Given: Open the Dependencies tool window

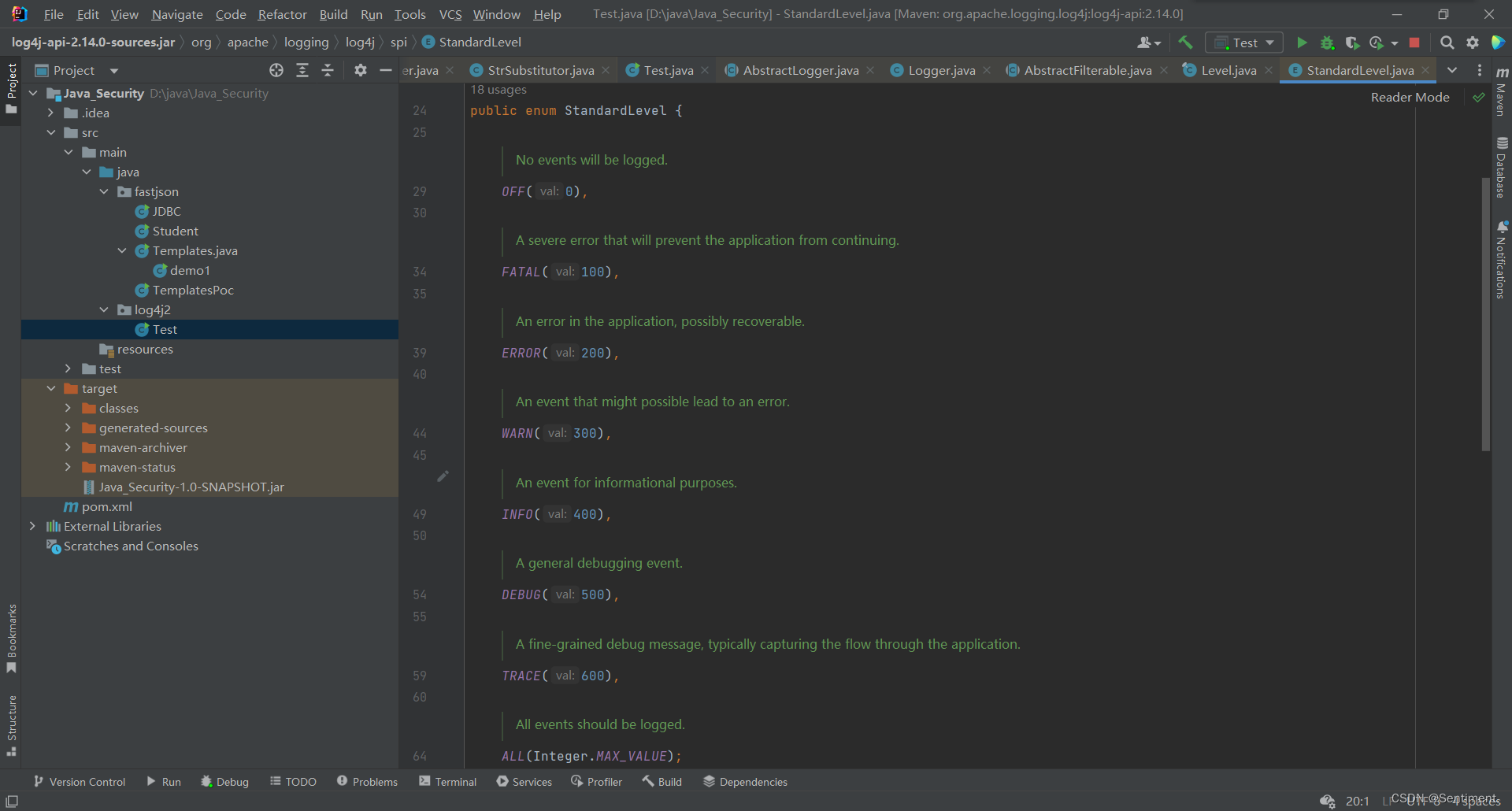Looking at the screenshot, I should (745, 781).
